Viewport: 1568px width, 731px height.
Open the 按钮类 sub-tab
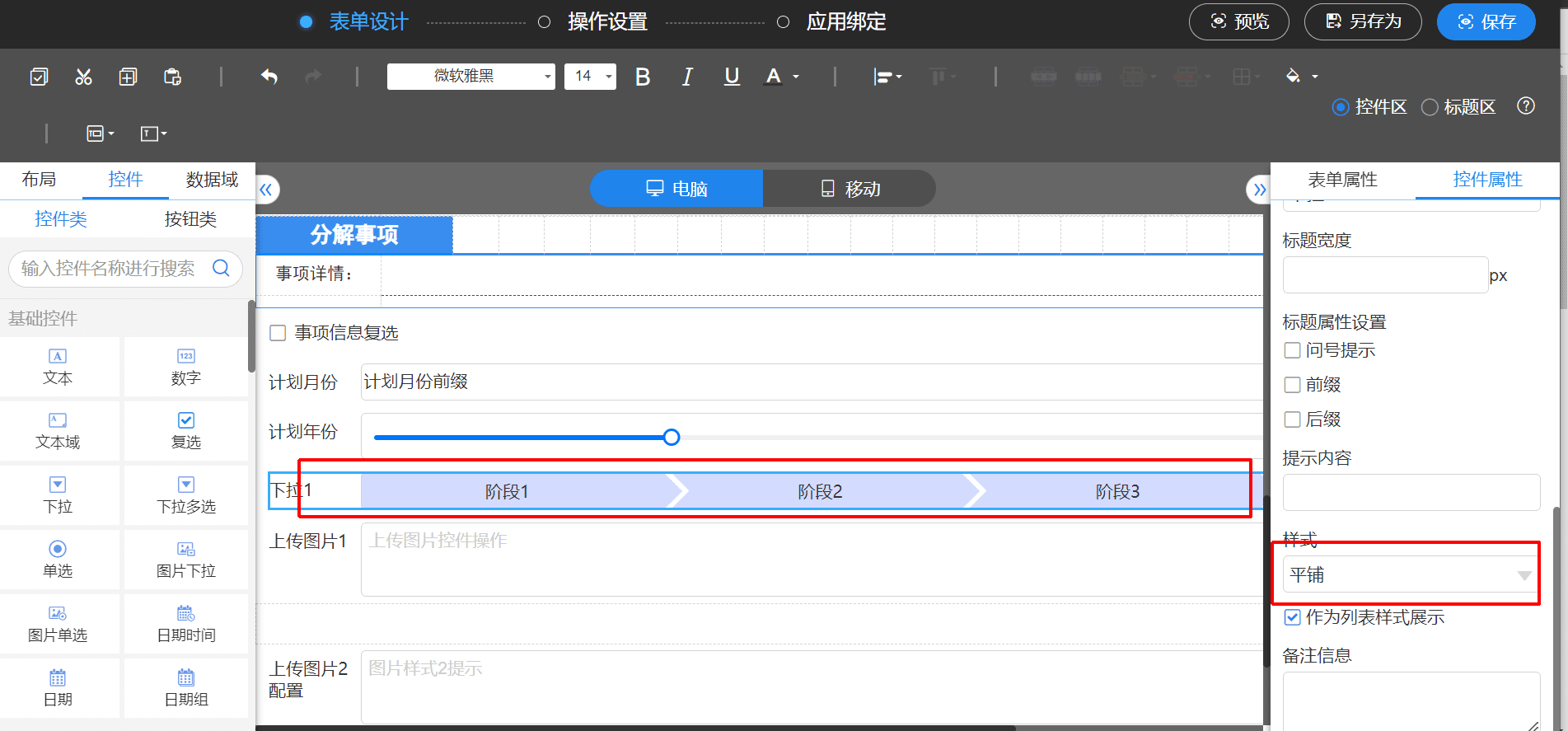[190, 219]
